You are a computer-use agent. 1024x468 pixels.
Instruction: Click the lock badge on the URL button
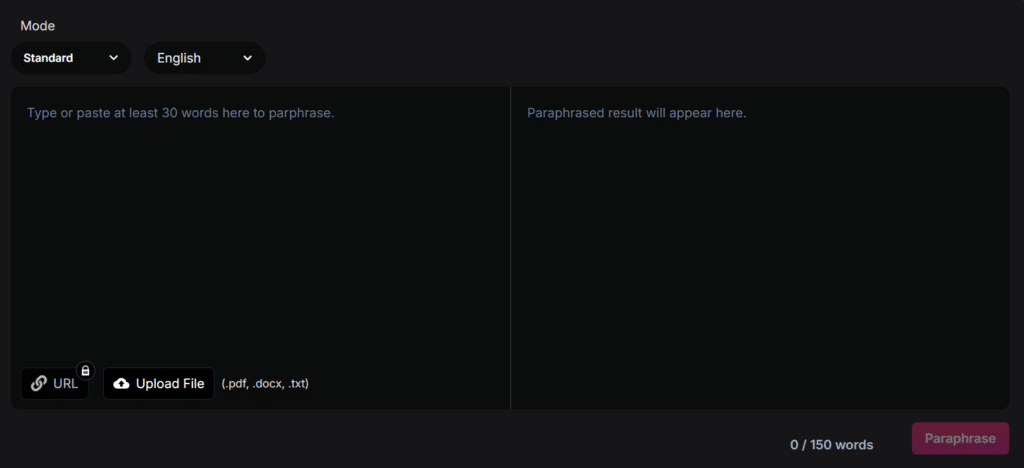click(x=85, y=371)
